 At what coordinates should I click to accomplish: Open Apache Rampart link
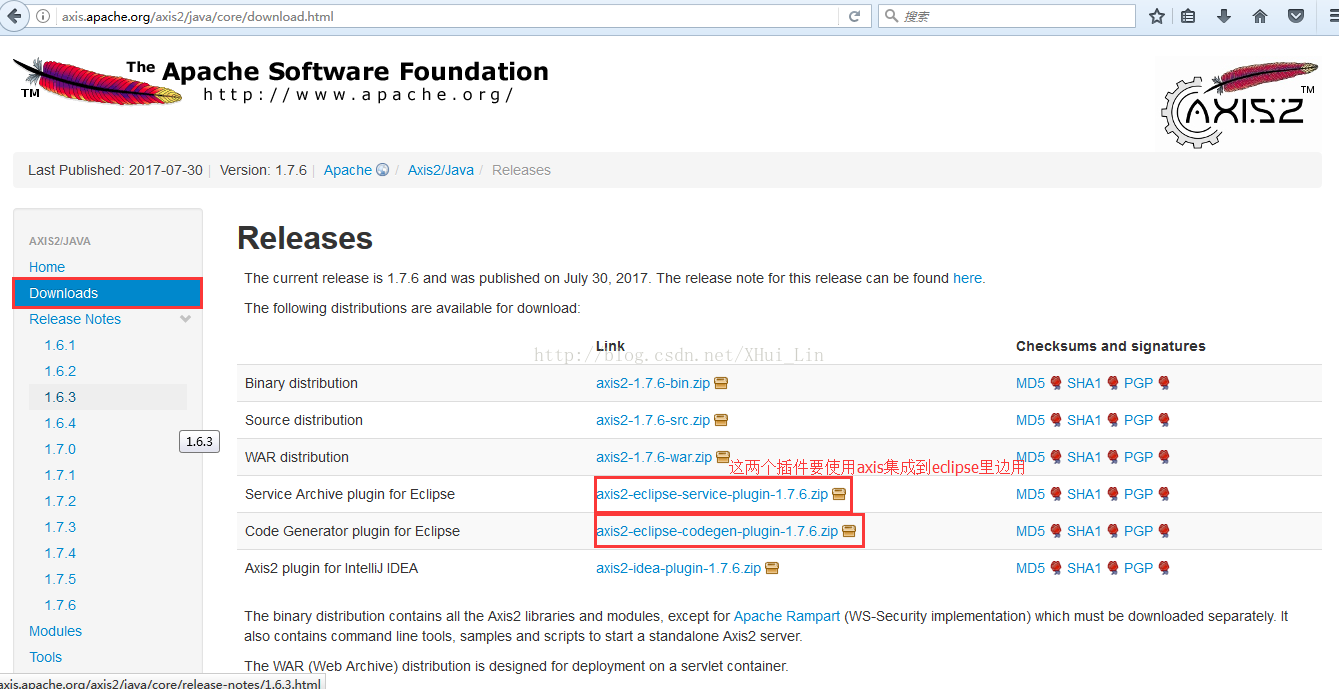pyautogui.click(x=787, y=616)
